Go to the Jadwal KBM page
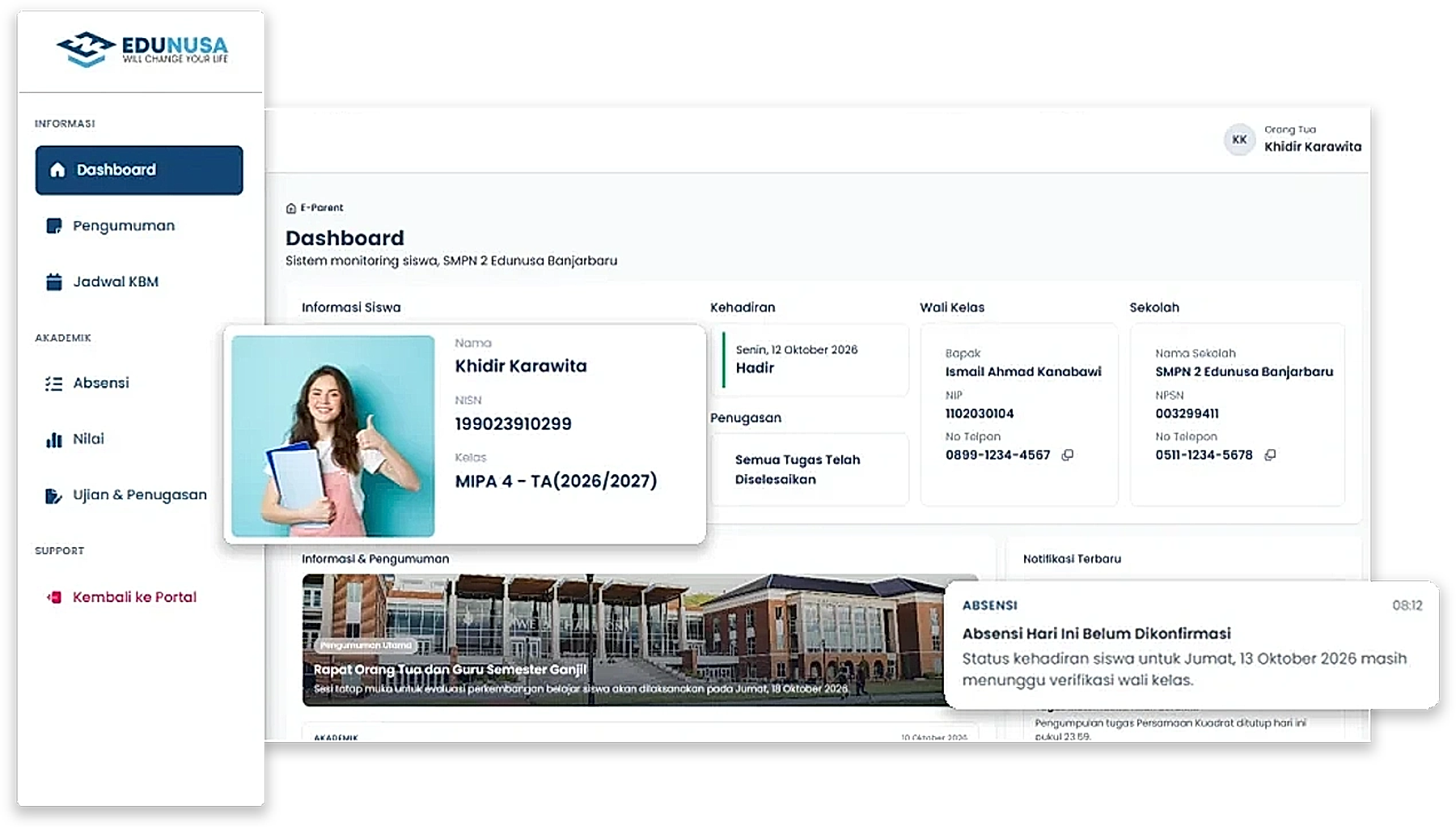This screenshot has width=1456, height=827. (x=116, y=282)
